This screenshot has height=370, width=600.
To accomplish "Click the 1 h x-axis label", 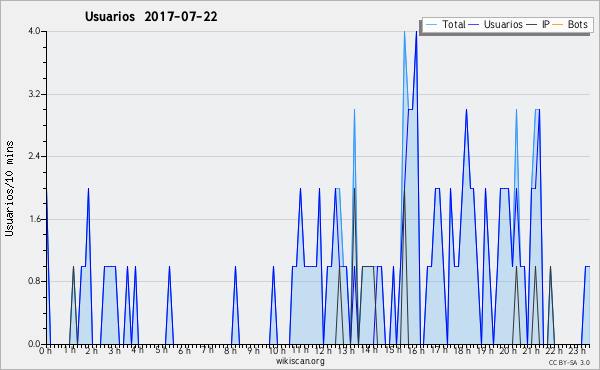I will [69, 350].
